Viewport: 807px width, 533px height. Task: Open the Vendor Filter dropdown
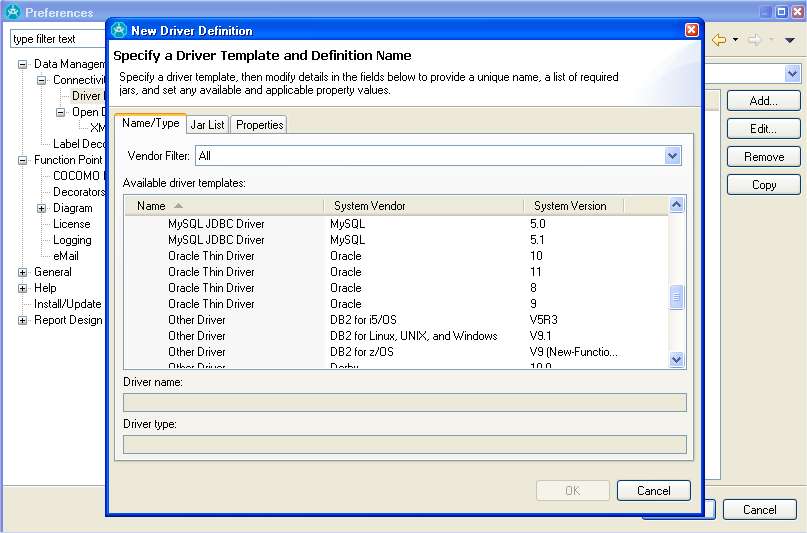(672, 156)
